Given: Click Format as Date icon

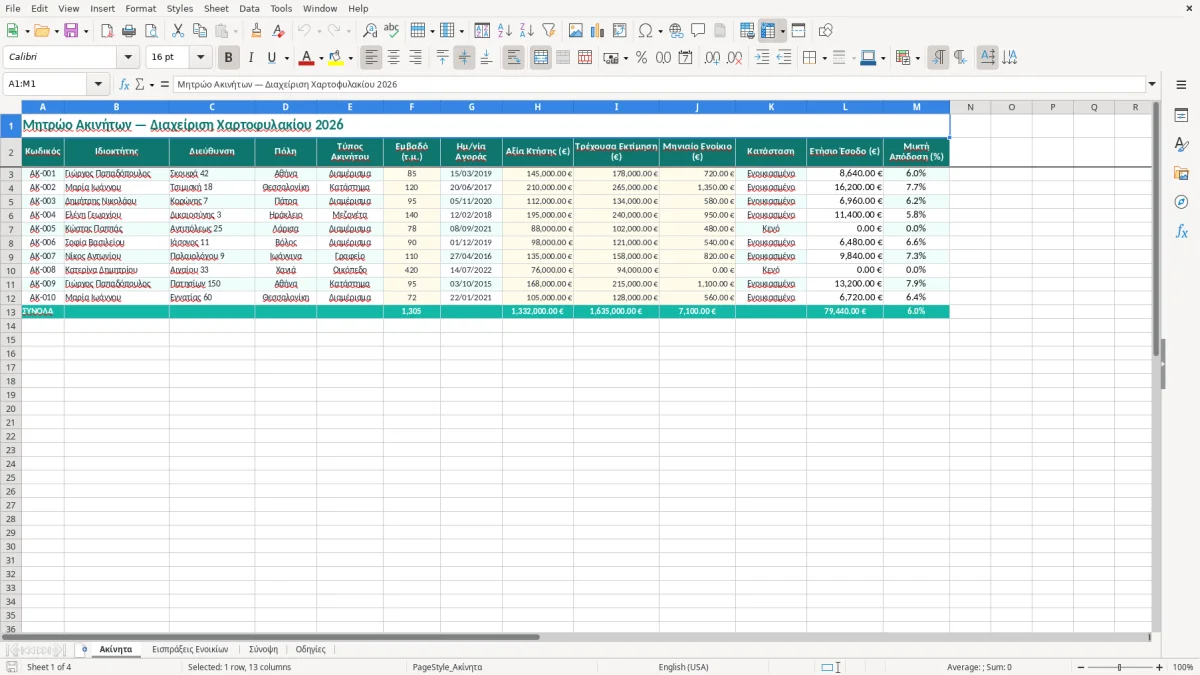Looking at the screenshot, I should (685, 58).
